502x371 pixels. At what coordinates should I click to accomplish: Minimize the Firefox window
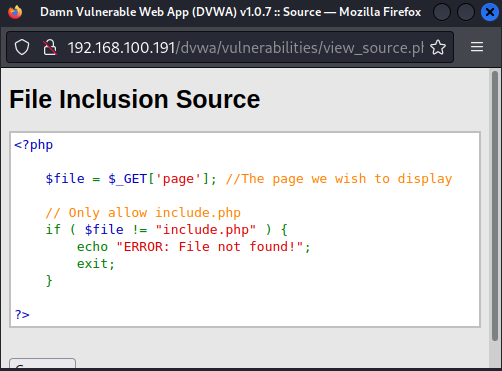[x=442, y=12]
